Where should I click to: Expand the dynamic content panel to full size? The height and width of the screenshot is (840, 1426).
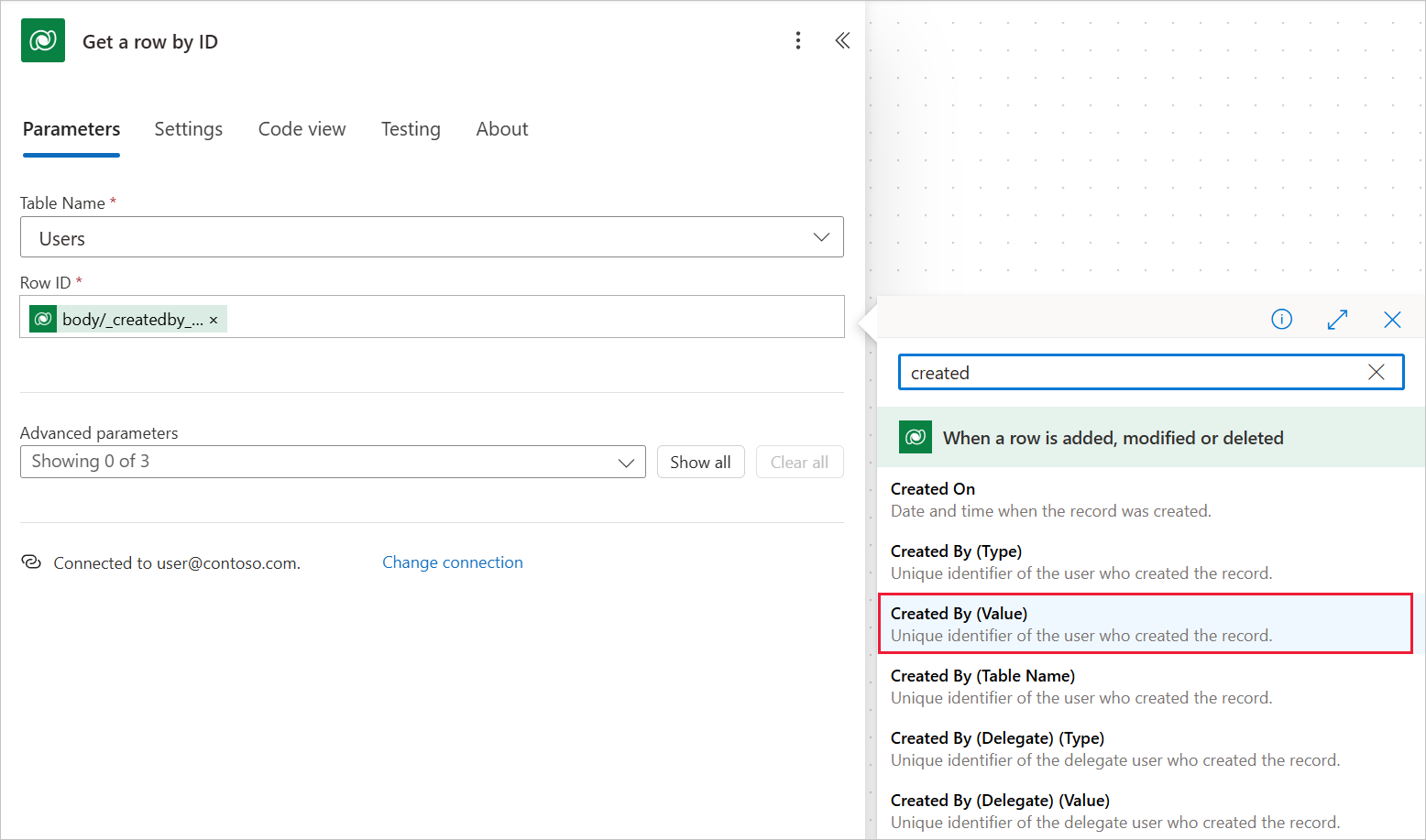1337,319
